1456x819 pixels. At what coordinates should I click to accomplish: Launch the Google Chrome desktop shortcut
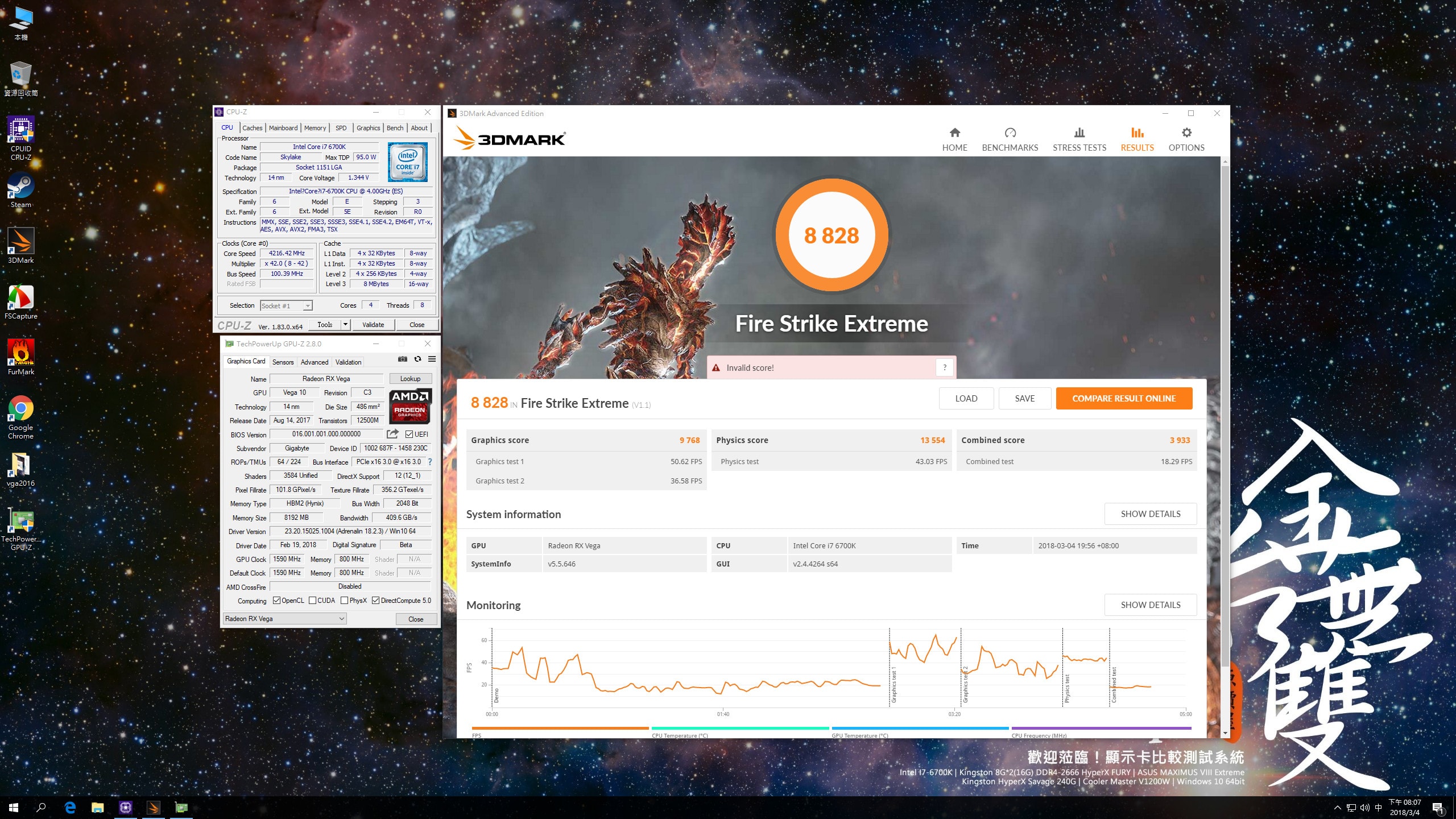(x=21, y=417)
